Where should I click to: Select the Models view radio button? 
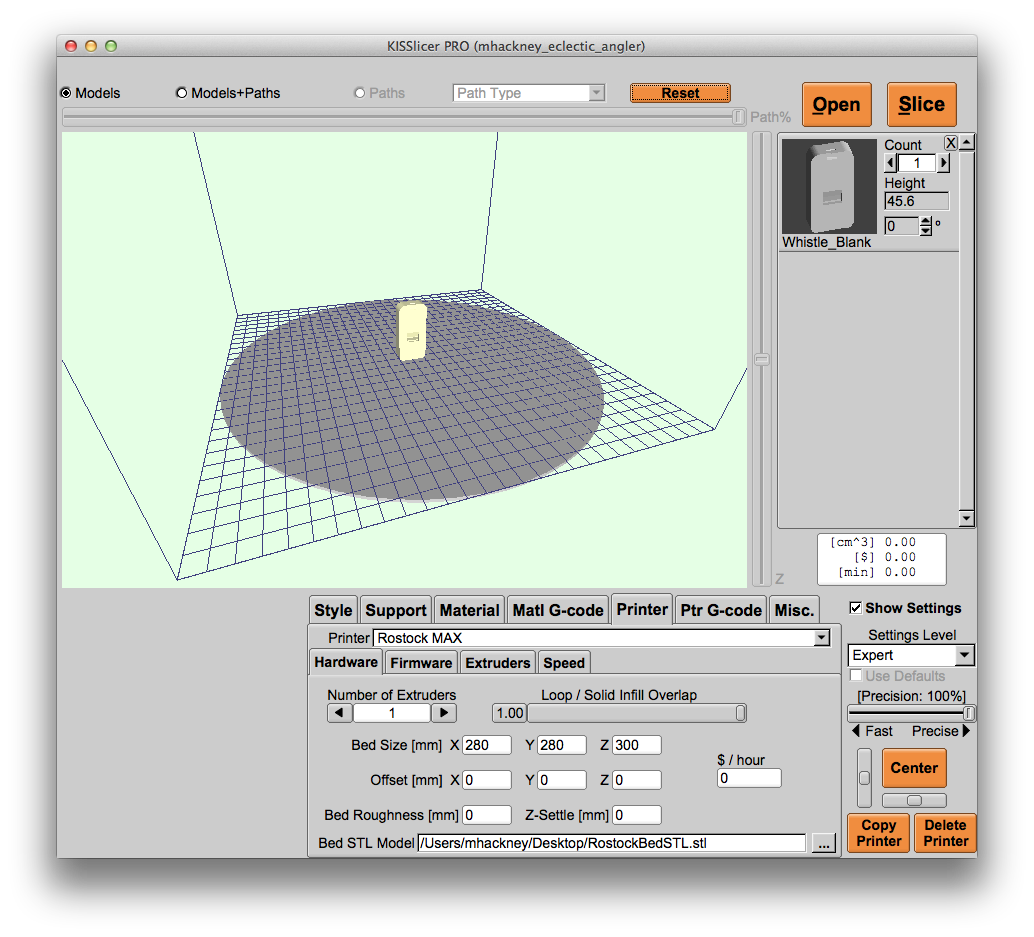point(67,93)
